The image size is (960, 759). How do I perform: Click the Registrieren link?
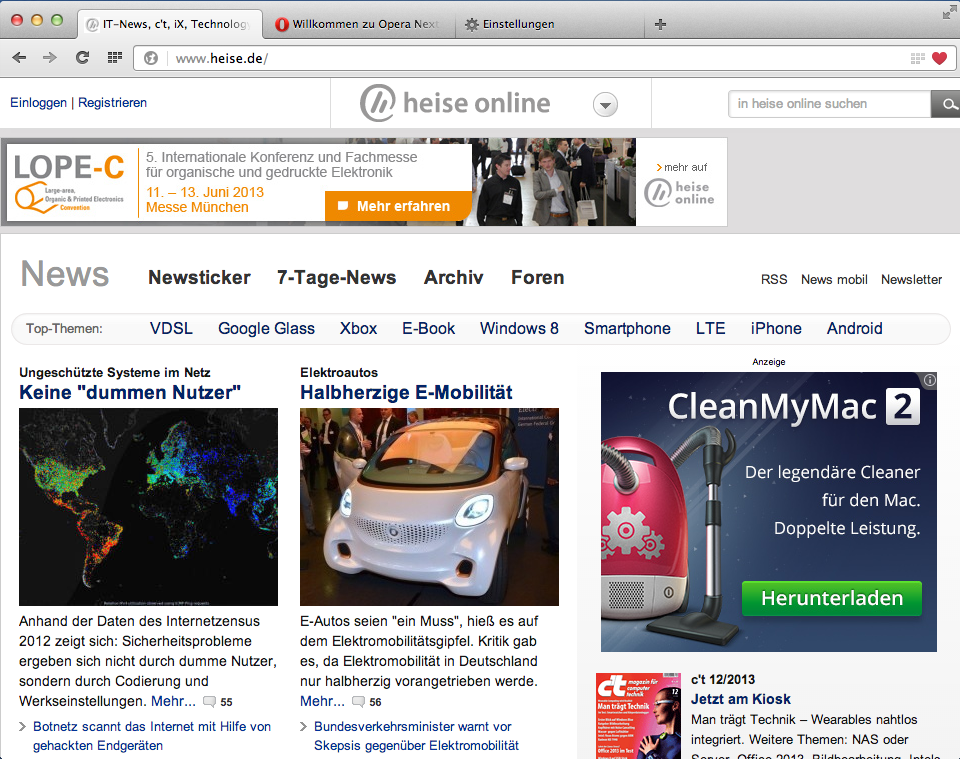pos(112,102)
